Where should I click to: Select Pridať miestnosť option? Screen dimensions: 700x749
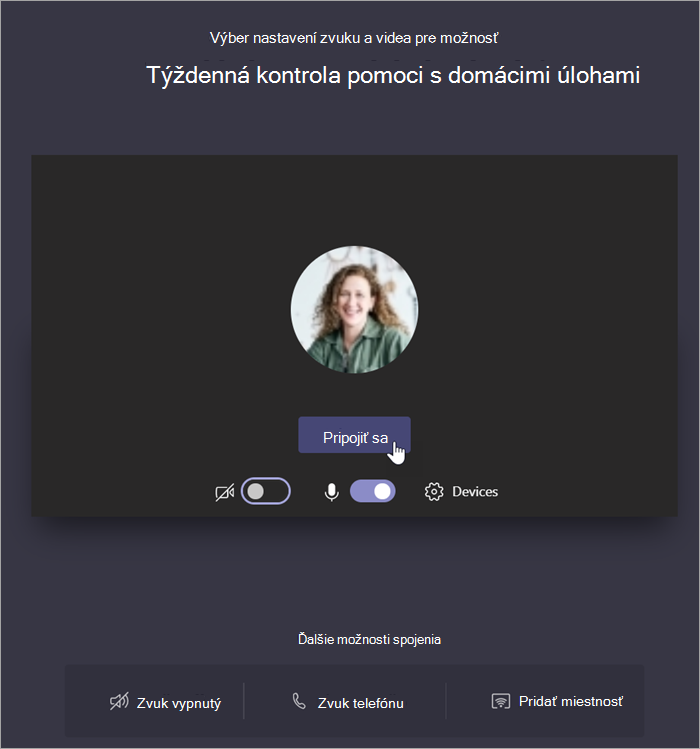click(571, 701)
